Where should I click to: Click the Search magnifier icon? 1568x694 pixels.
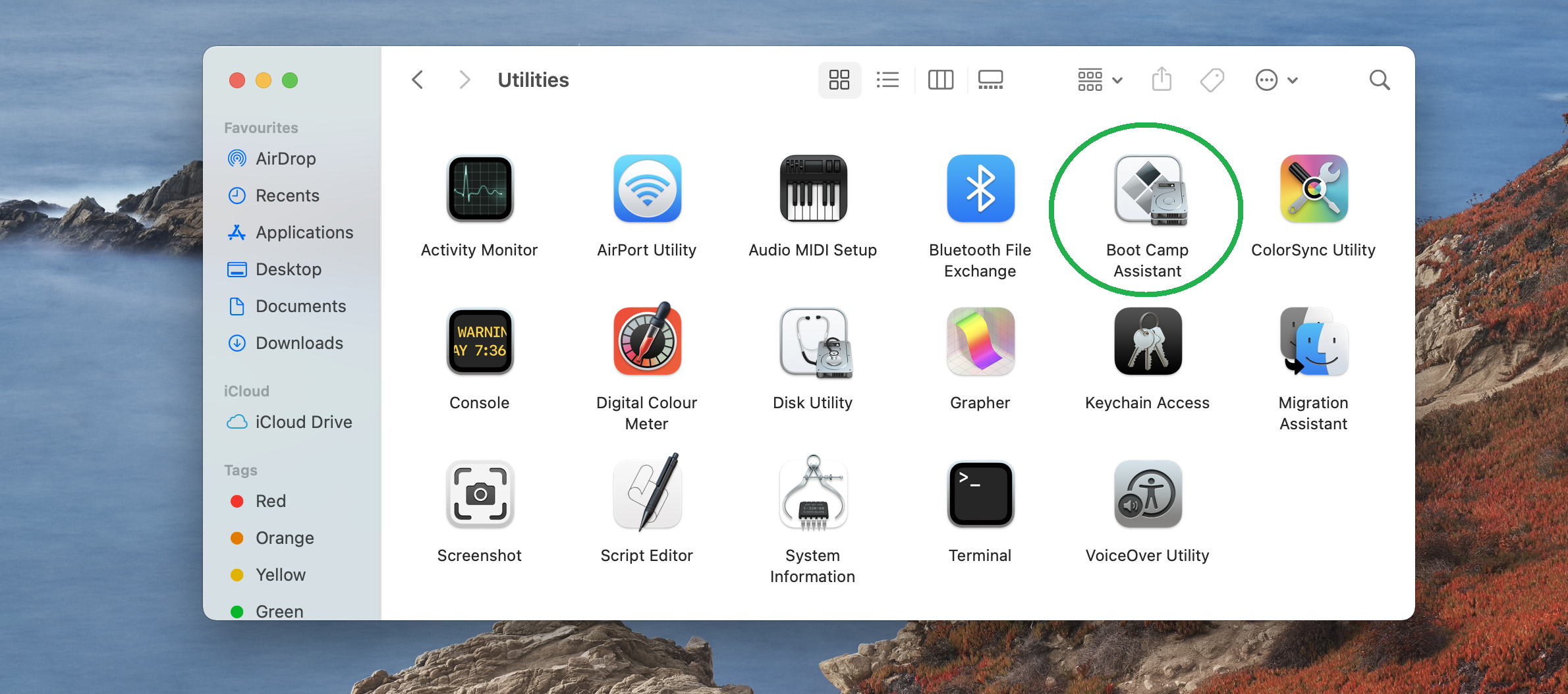tap(1379, 80)
